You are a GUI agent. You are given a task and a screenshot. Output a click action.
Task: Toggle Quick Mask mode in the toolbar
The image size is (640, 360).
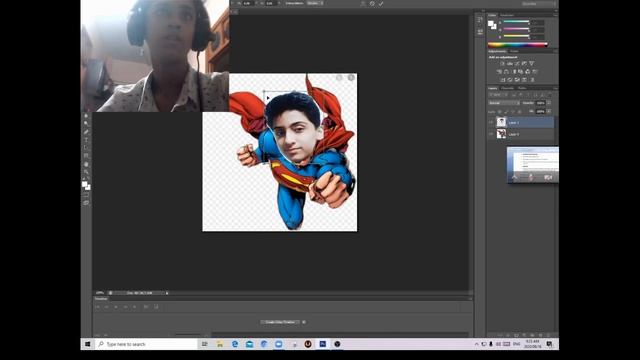(x=86, y=196)
